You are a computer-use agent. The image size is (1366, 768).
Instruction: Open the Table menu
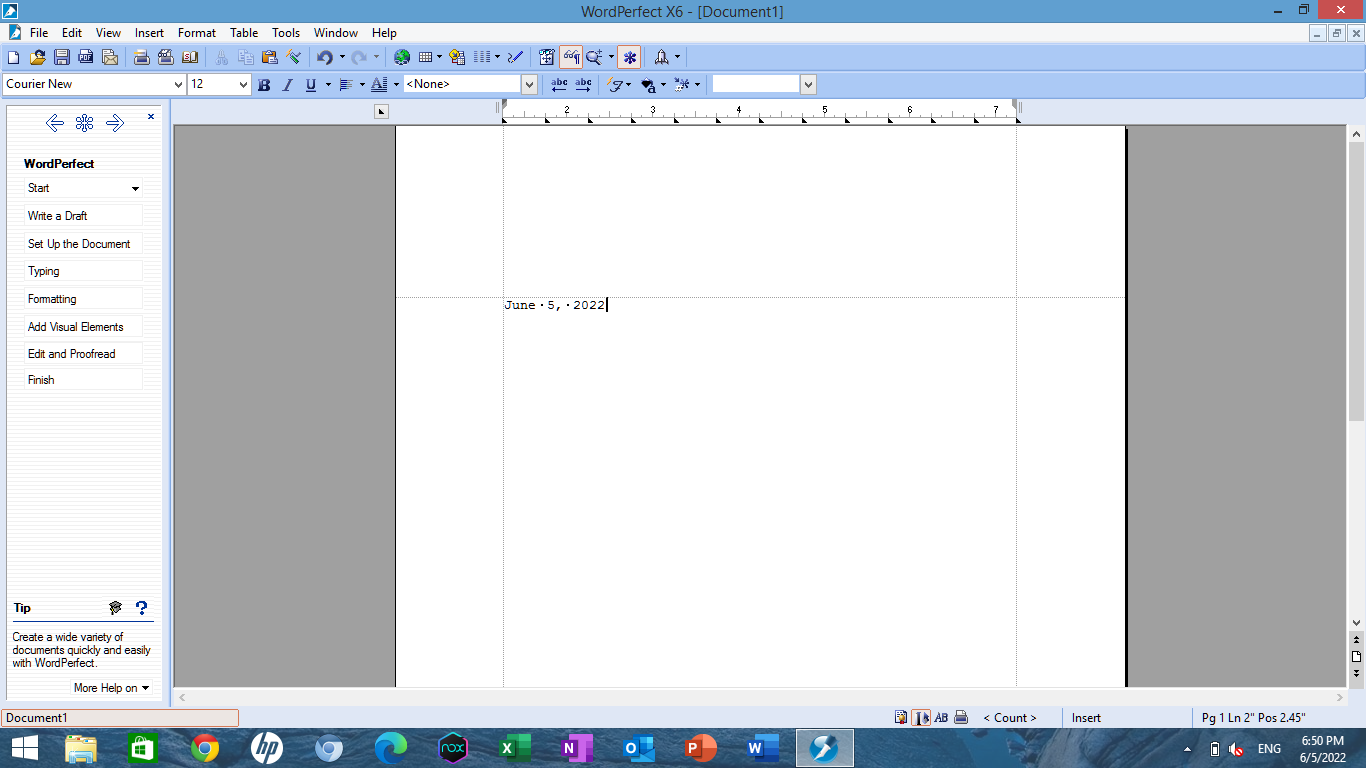(x=243, y=32)
